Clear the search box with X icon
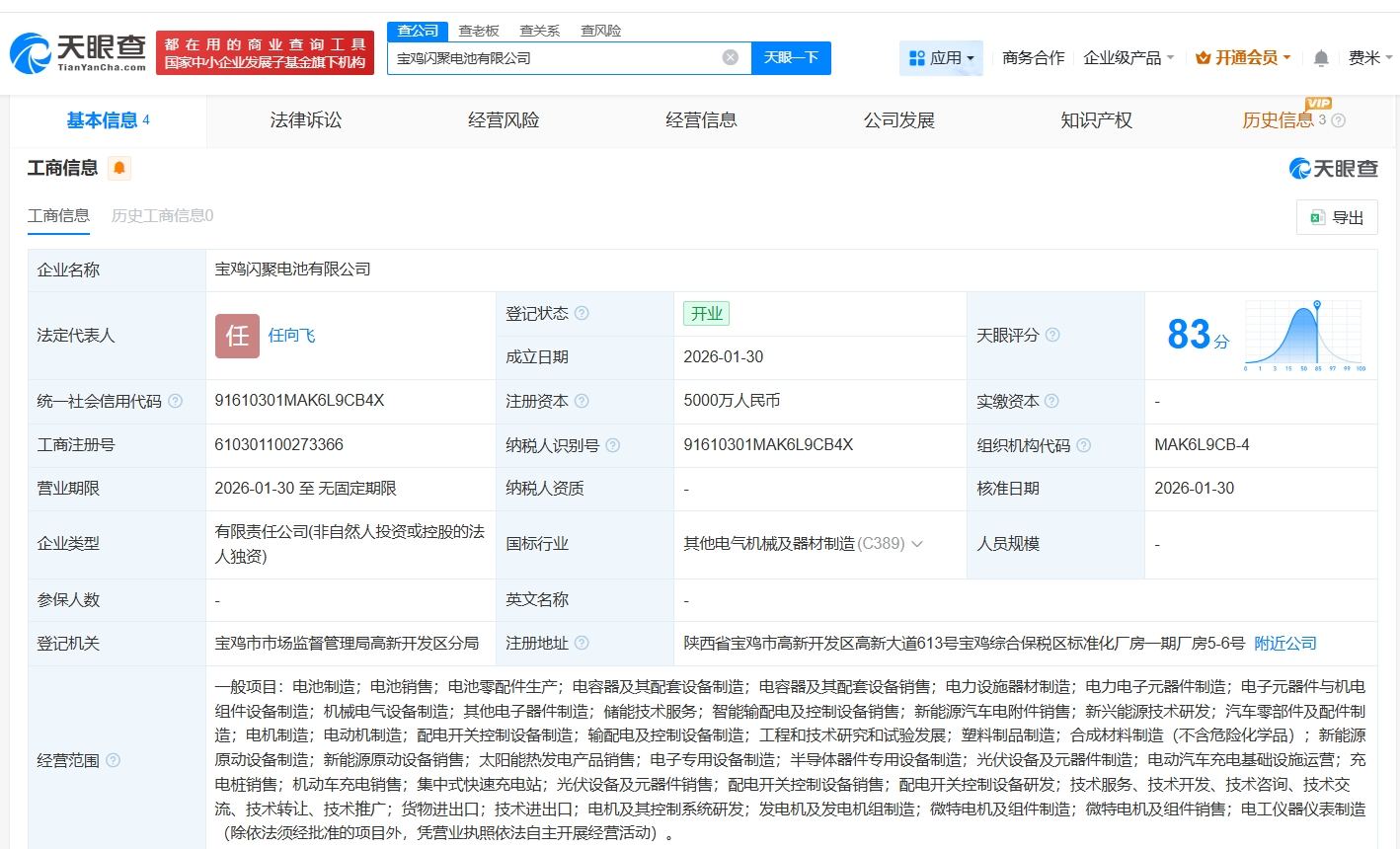 pyautogui.click(x=731, y=57)
